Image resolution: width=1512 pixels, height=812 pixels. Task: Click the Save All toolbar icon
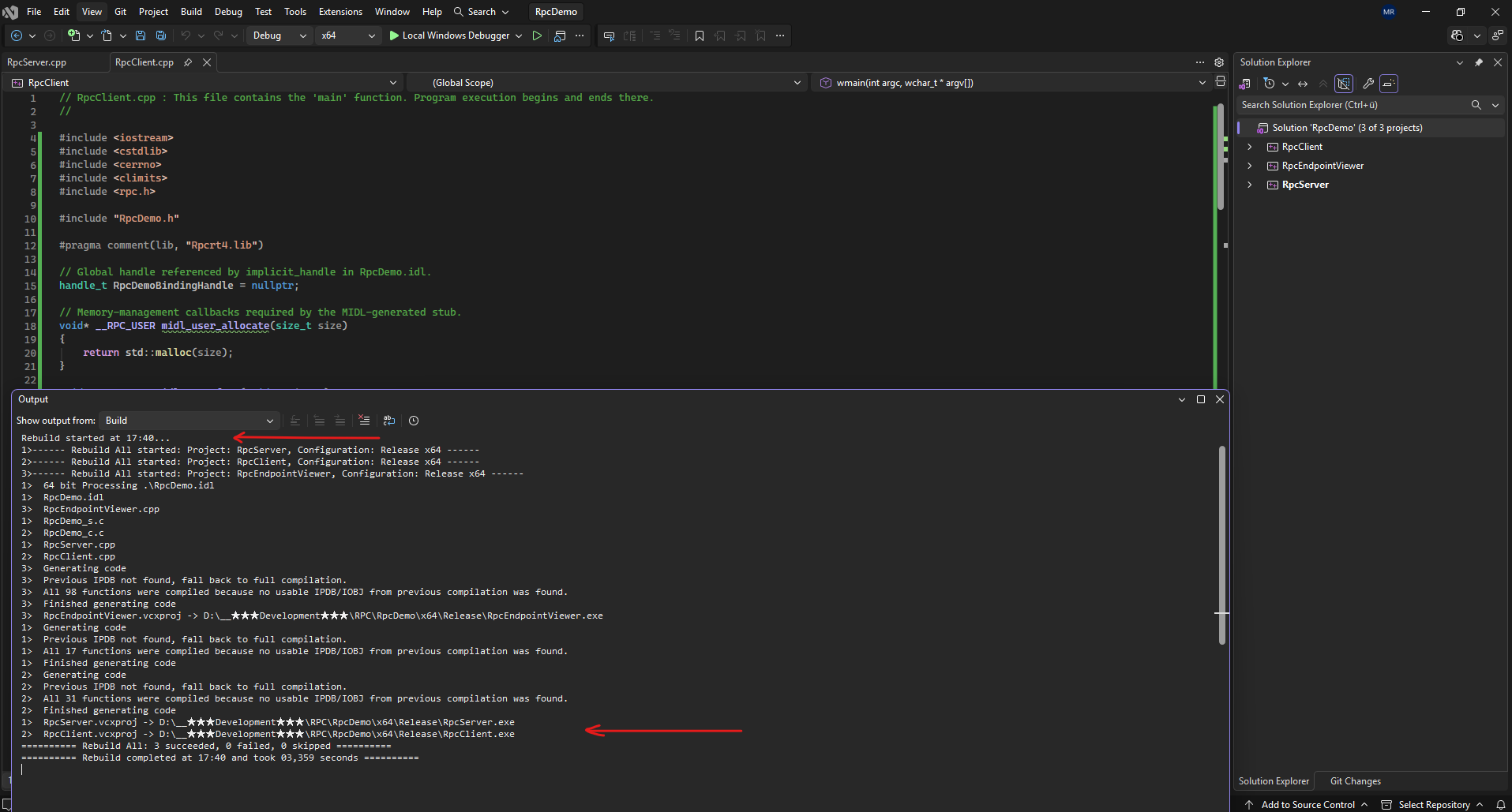tap(161, 36)
